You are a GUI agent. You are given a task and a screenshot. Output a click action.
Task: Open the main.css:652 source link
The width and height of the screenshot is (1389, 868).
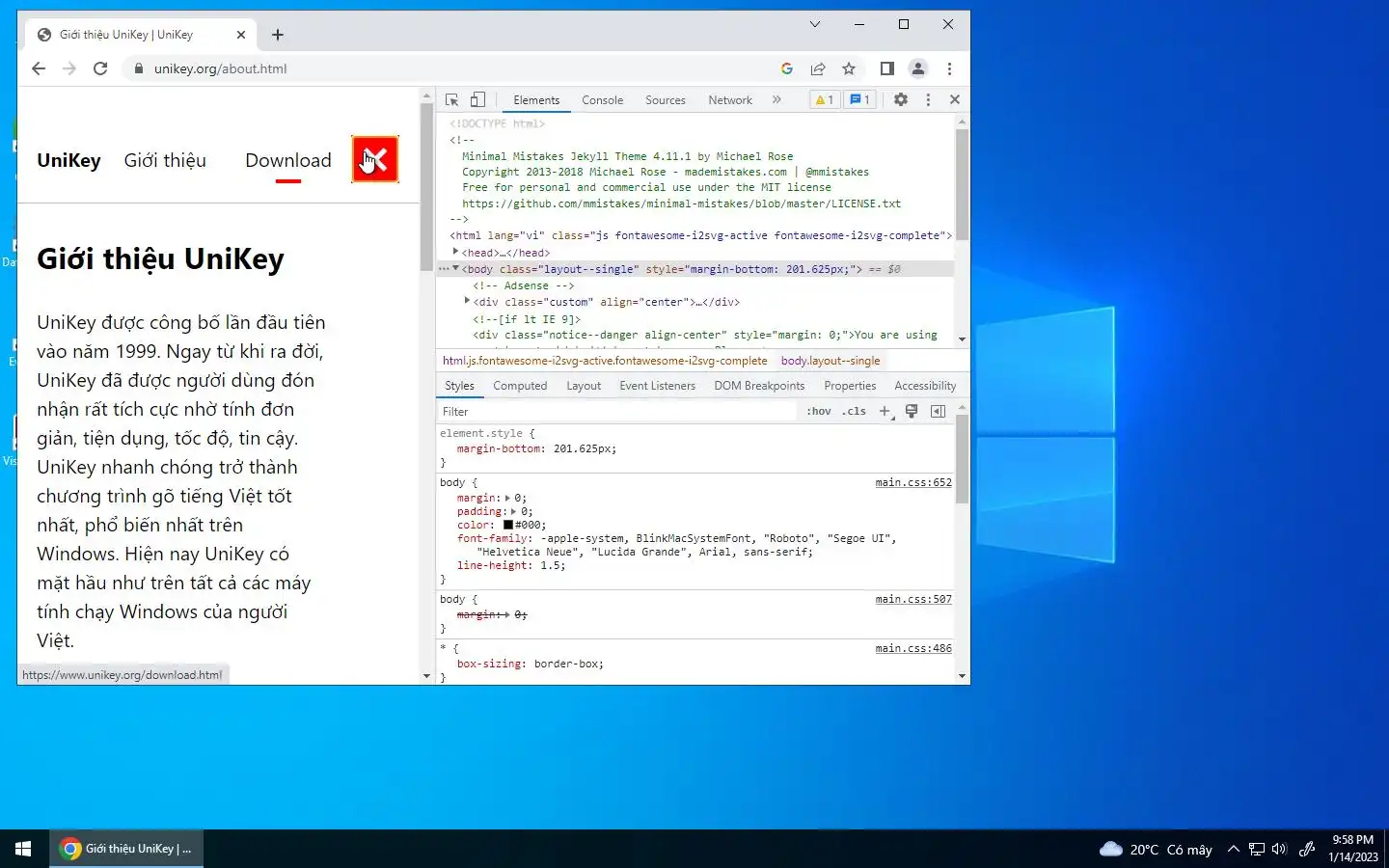pos(912,482)
